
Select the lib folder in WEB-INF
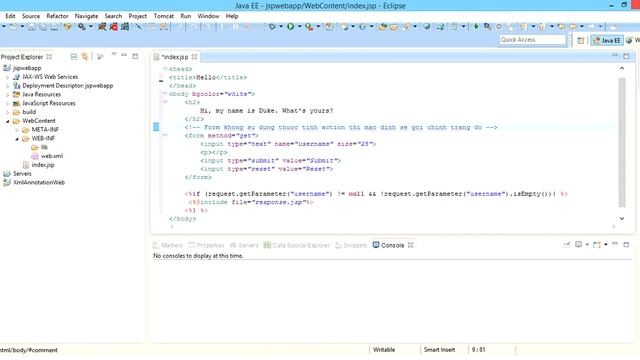pyautogui.click(x=40, y=147)
